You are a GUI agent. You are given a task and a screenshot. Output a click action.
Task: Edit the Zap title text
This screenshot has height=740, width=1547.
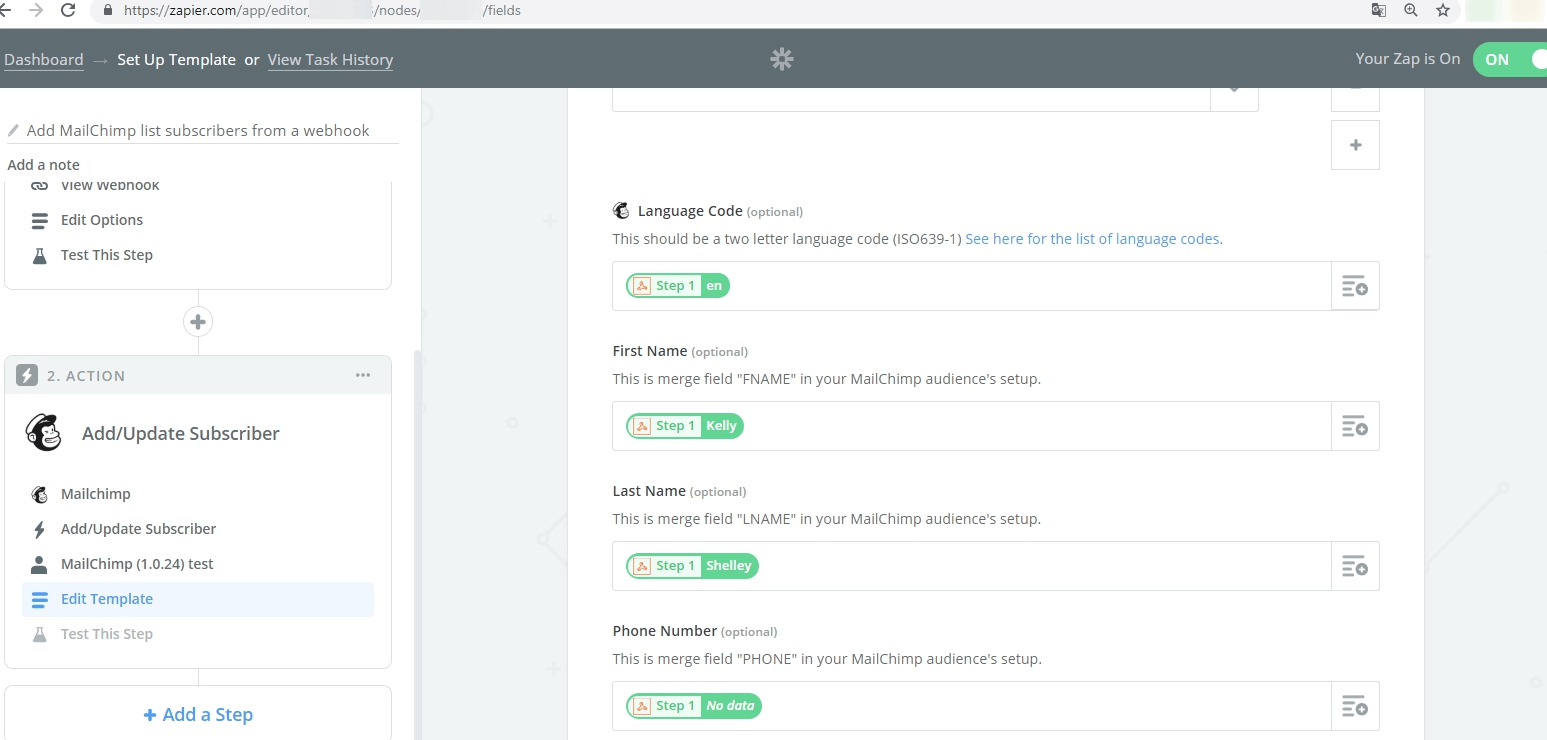tap(198, 130)
